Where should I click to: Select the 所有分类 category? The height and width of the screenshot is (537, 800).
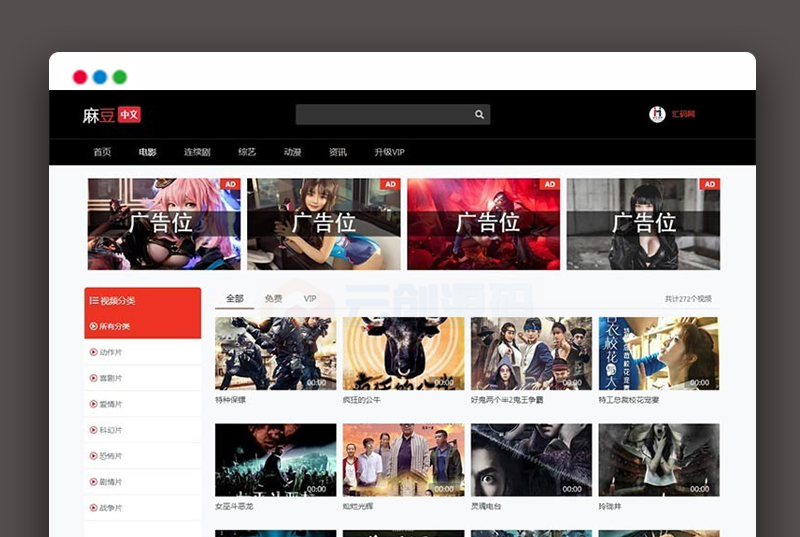142,326
